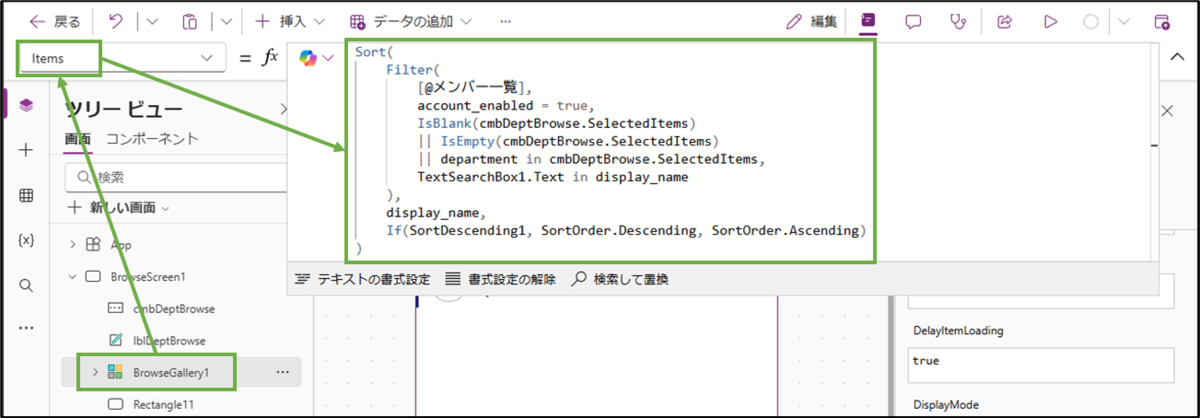
Task: Close the properties pane with X
Action: click(1166, 111)
